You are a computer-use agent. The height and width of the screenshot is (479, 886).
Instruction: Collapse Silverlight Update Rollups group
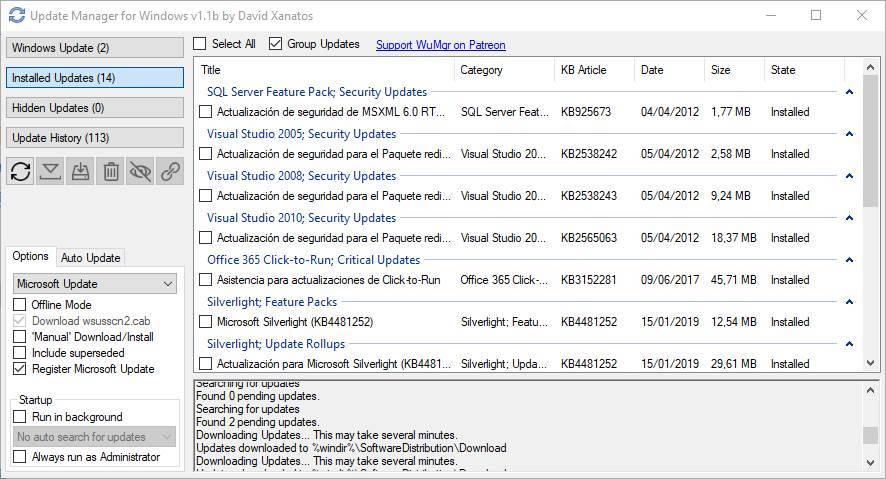(849, 343)
